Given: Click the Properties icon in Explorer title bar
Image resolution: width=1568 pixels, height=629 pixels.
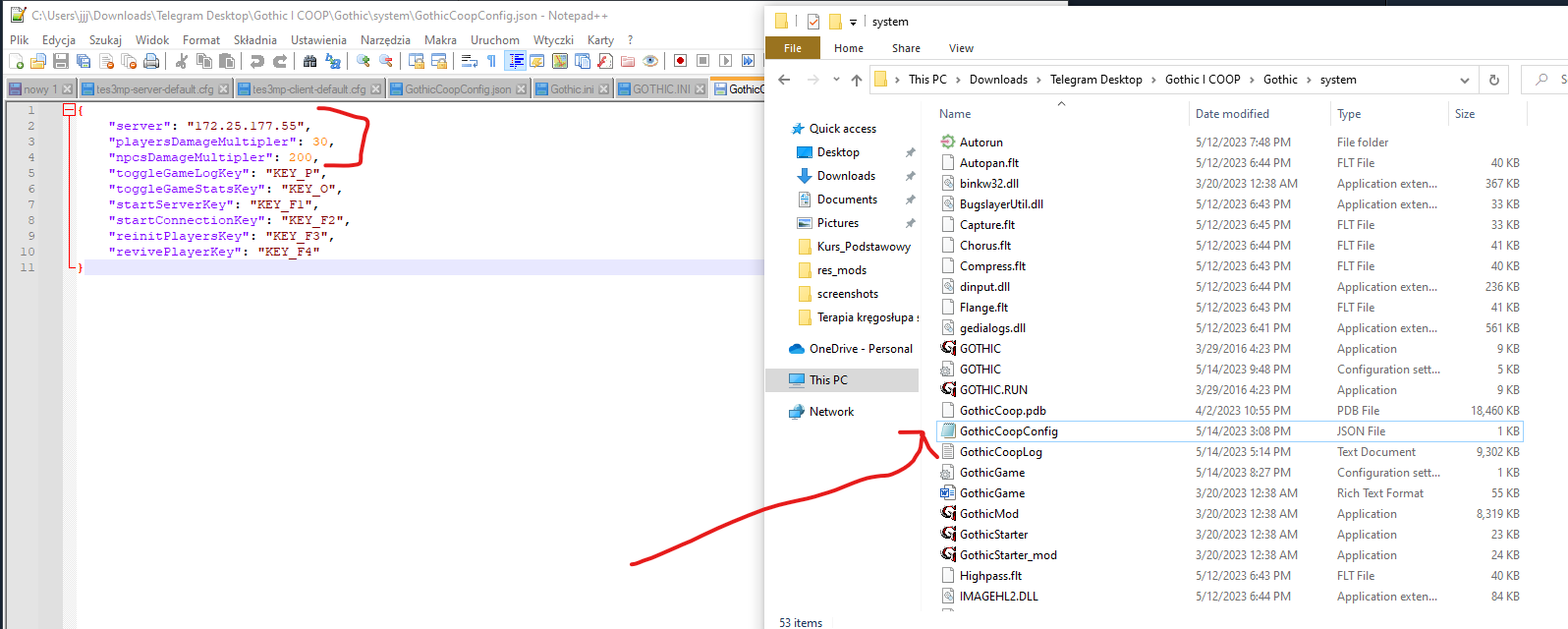Looking at the screenshot, I should pyautogui.click(x=813, y=21).
